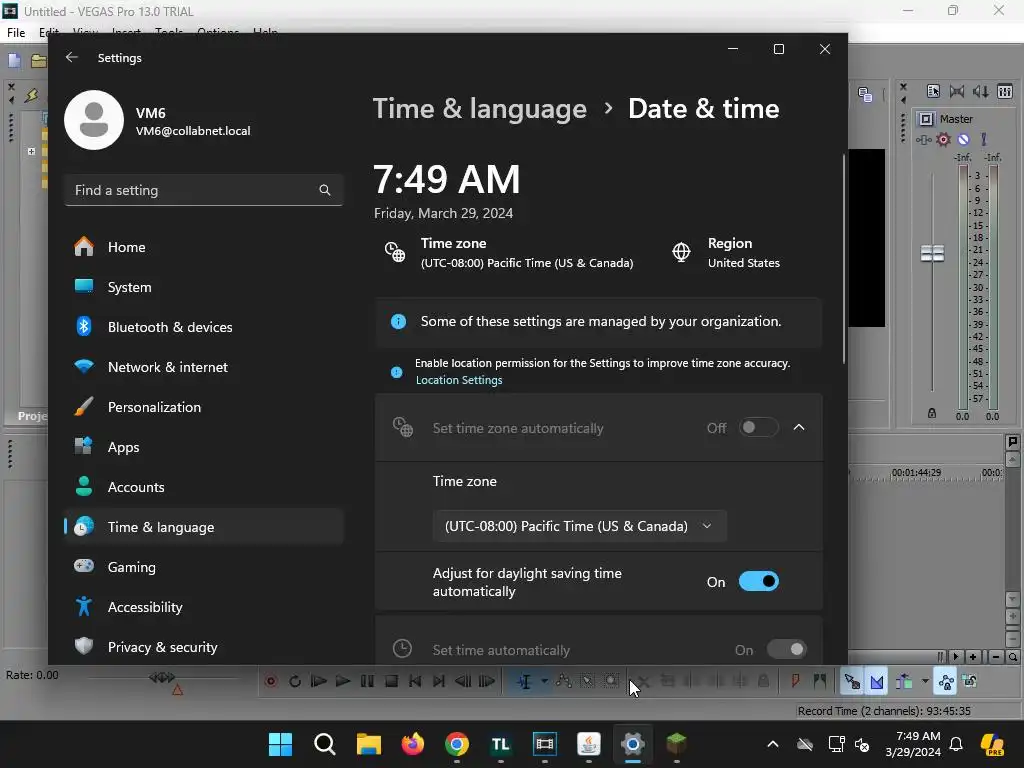Toggle the Master fader lock icon
This screenshot has height=768, width=1024.
coord(932,413)
